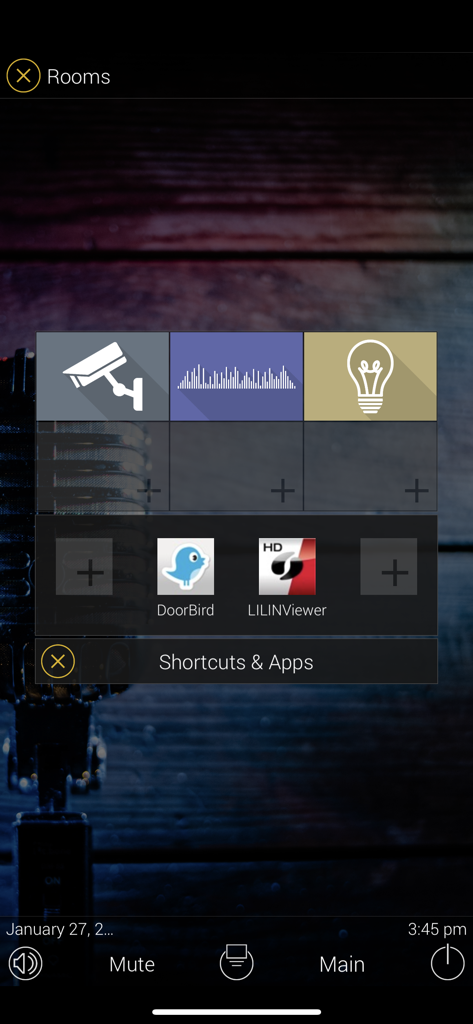The image size is (473, 1024).
Task: Open the security camera tile
Action: point(103,376)
